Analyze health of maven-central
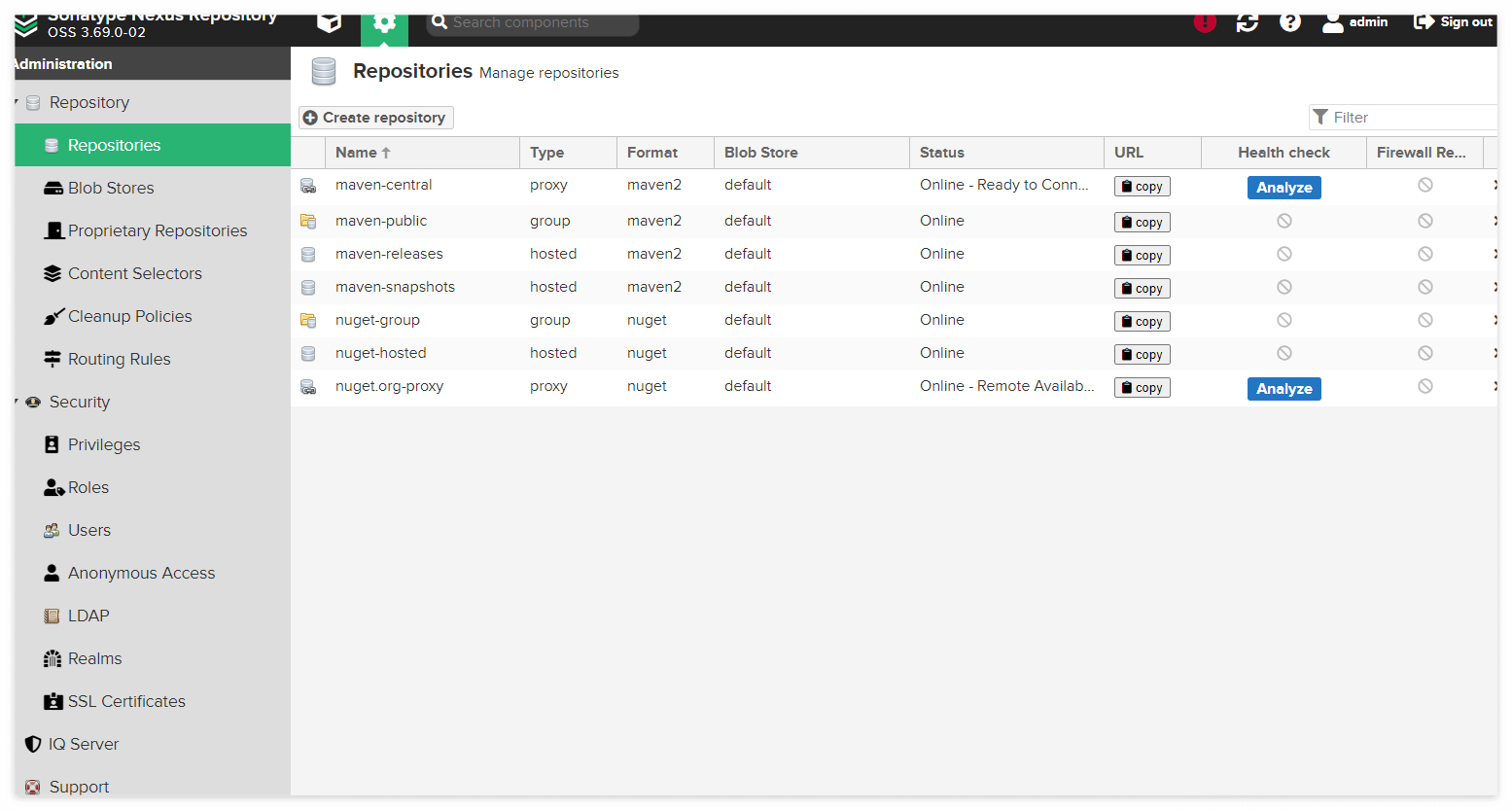Image resolution: width=1512 pixels, height=810 pixels. pos(1283,188)
